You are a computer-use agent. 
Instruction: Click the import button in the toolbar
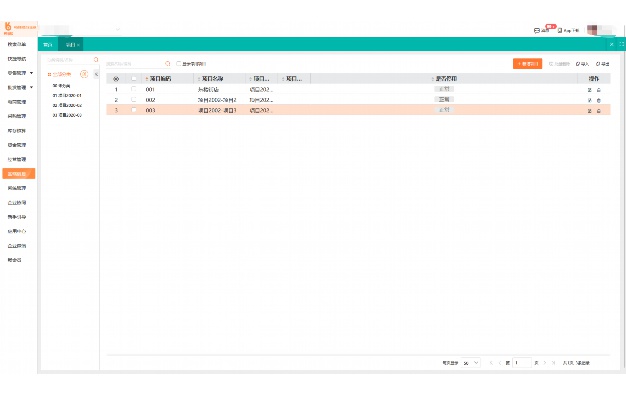point(582,64)
